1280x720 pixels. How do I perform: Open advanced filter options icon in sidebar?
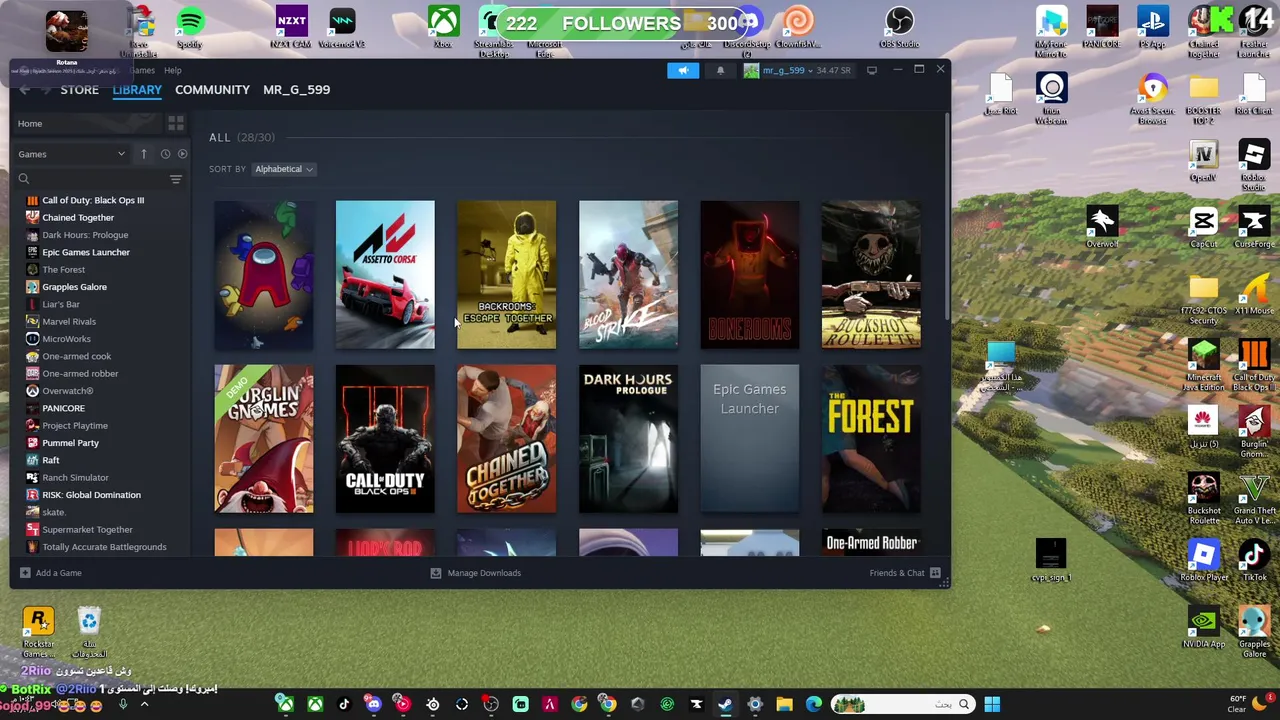[x=175, y=179]
